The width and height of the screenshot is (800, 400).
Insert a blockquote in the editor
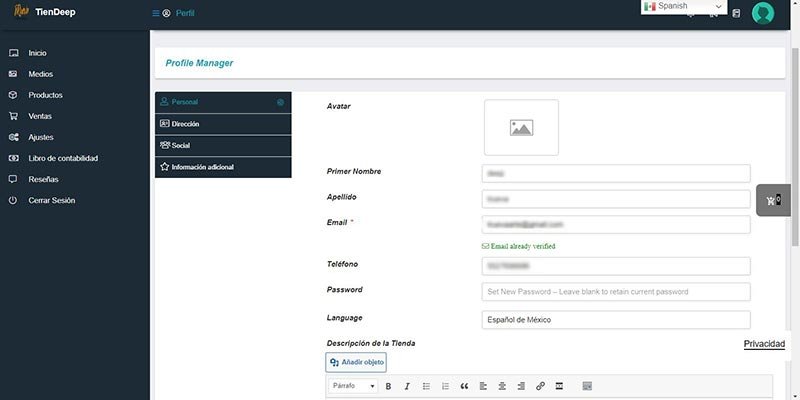point(464,386)
